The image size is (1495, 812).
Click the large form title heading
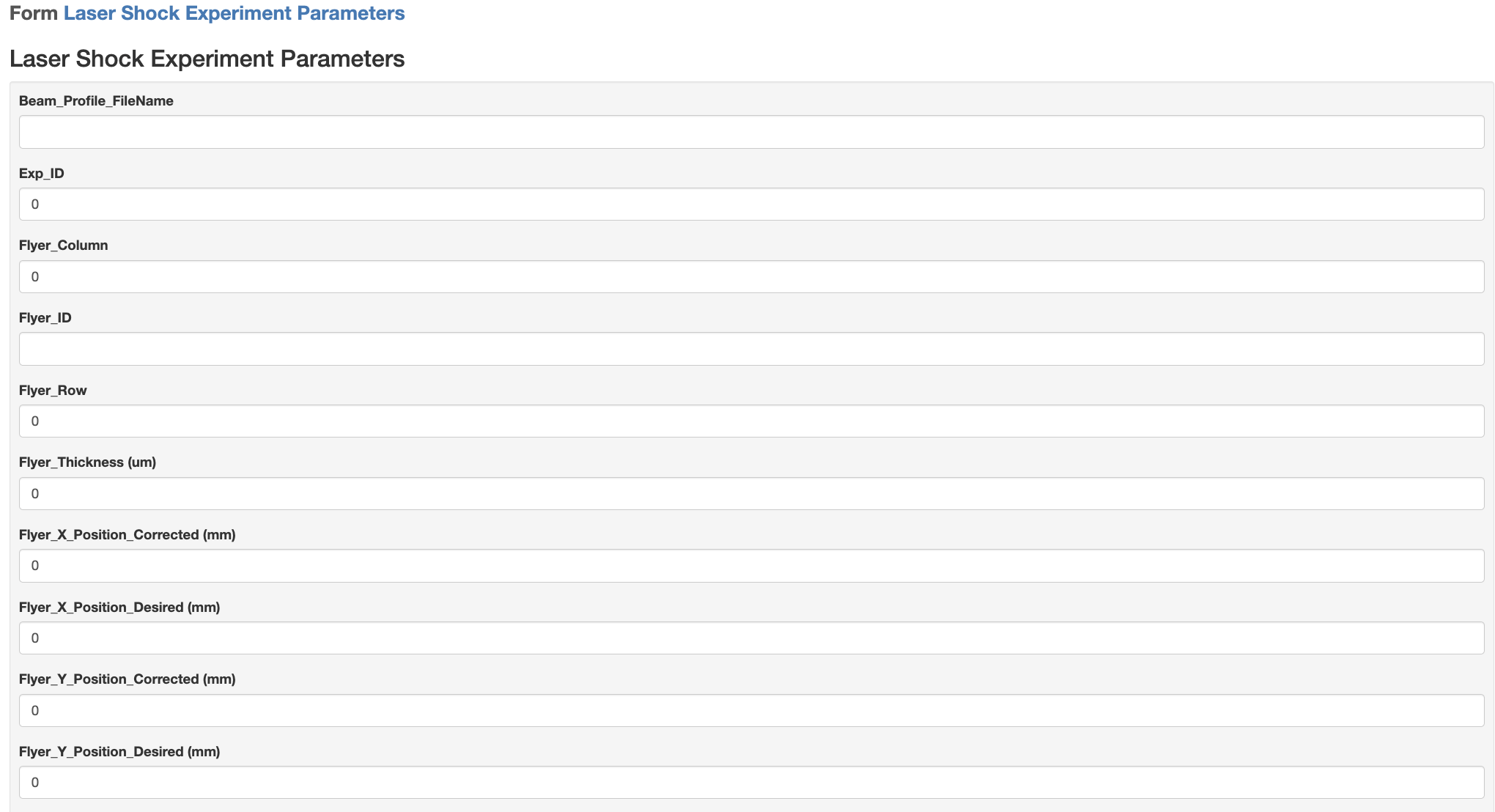207,59
